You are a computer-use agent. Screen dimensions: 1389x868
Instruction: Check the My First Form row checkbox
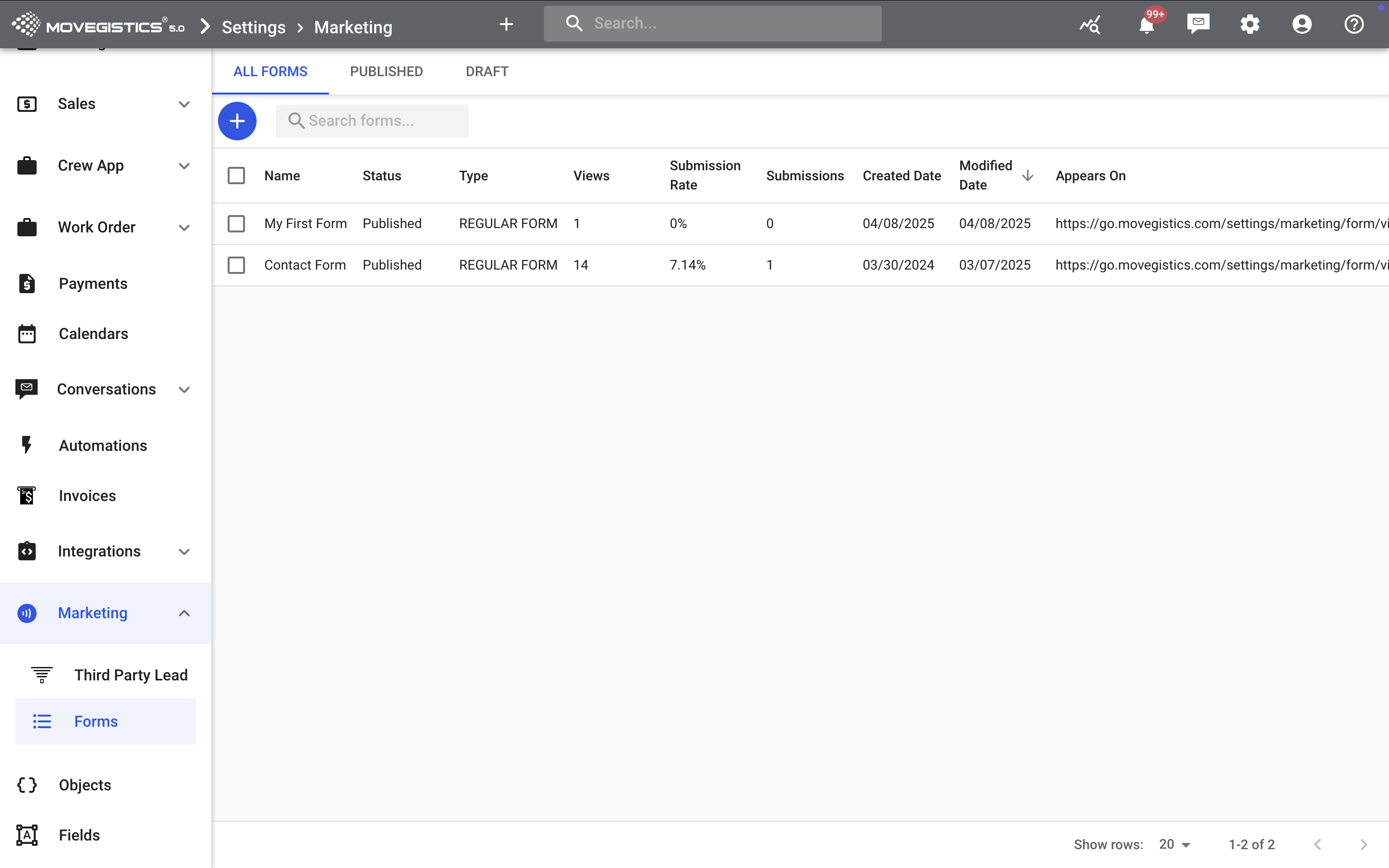(236, 223)
